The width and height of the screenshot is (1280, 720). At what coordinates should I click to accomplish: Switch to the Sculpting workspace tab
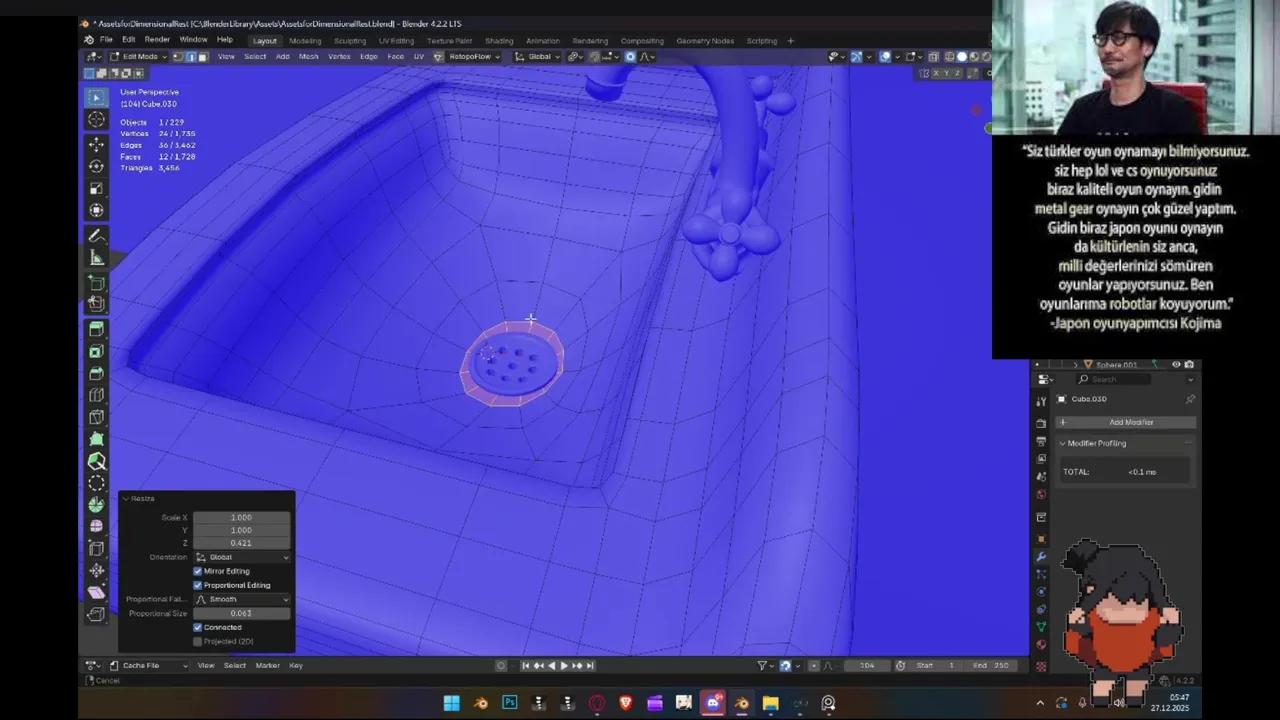click(350, 41)
